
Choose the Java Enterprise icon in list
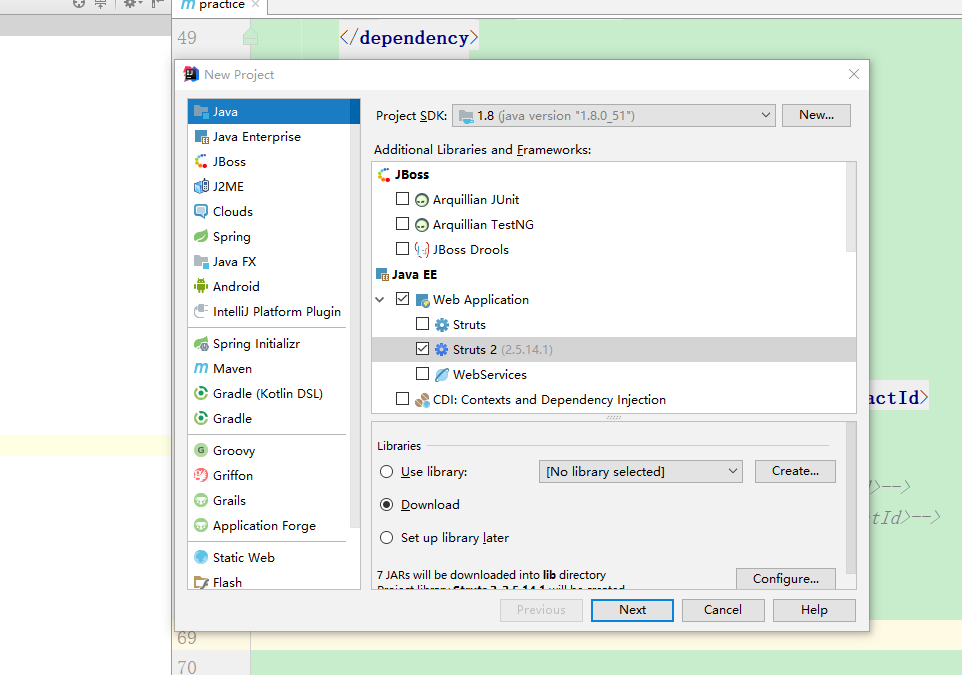[x=201, y=137]
